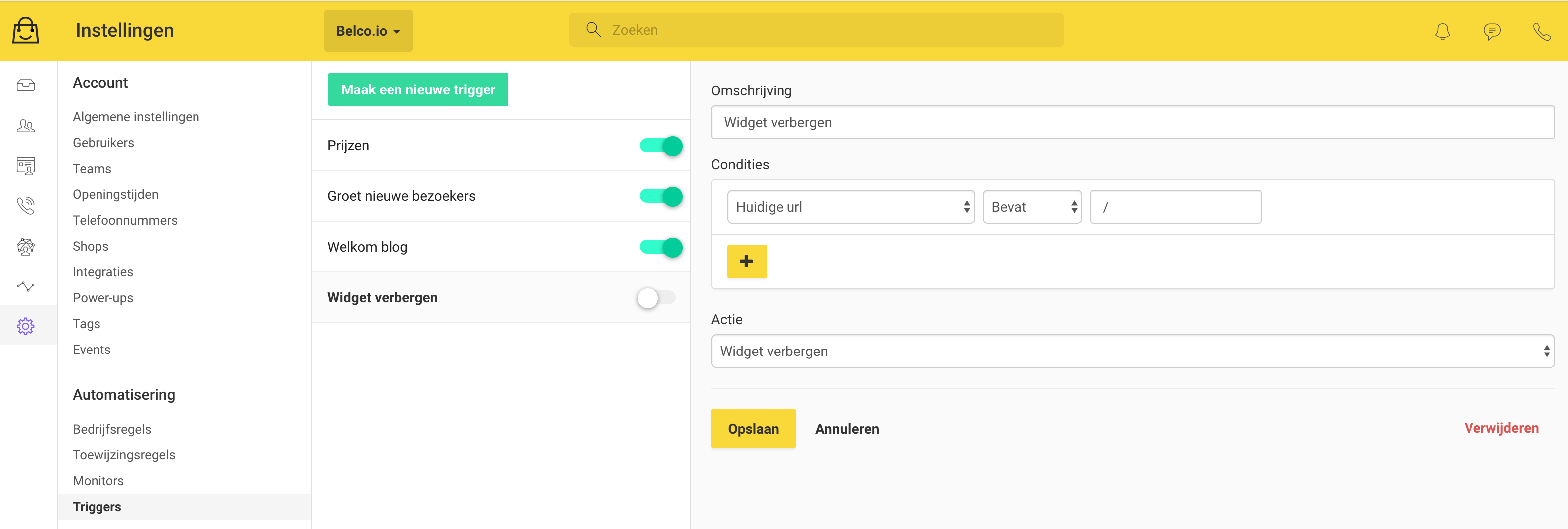Open Integraties settings
The width and height of the screenshot is (1568, 529).
[103, 272]
